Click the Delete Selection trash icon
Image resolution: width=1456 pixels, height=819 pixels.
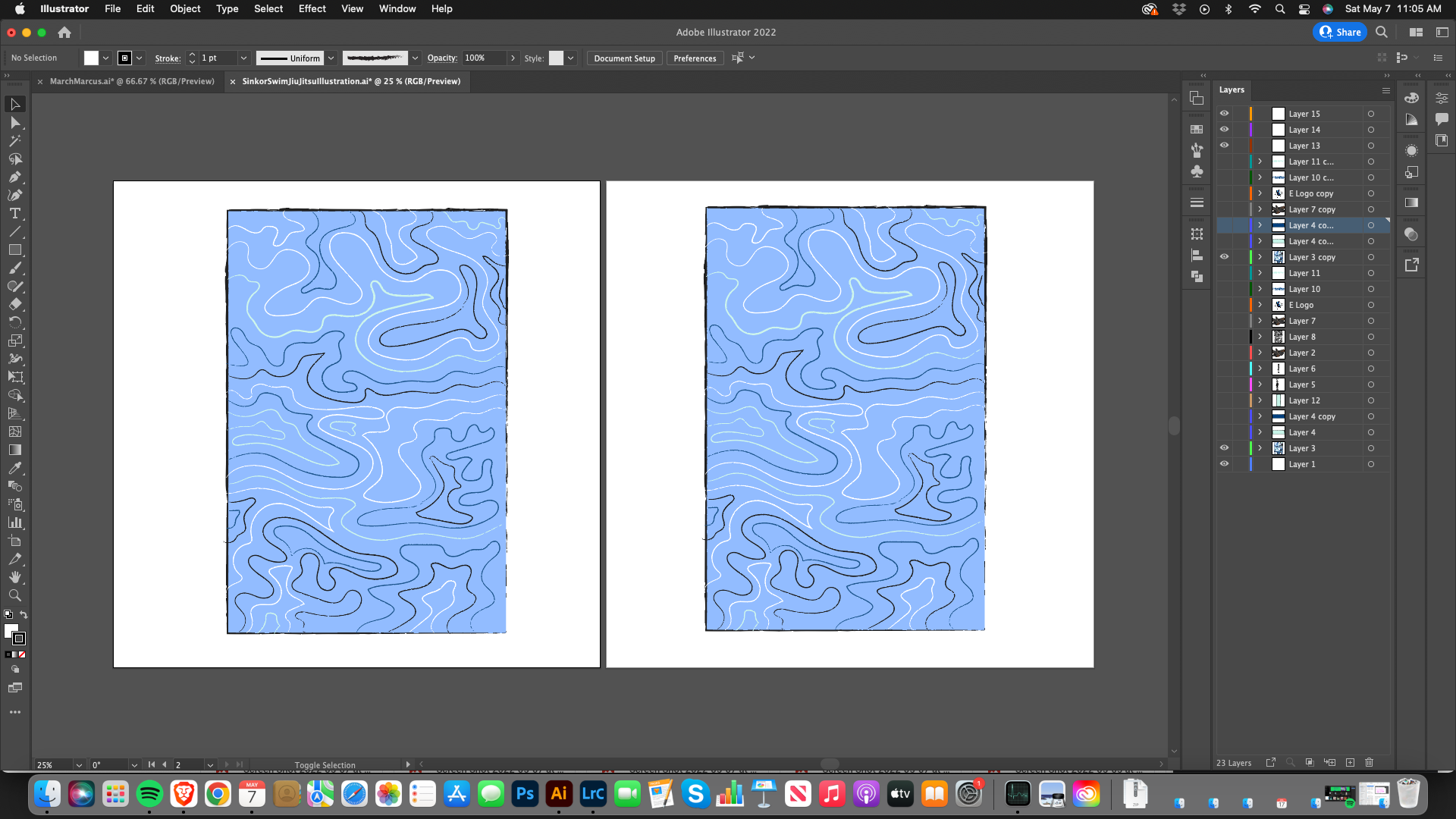click(1369, 762)
